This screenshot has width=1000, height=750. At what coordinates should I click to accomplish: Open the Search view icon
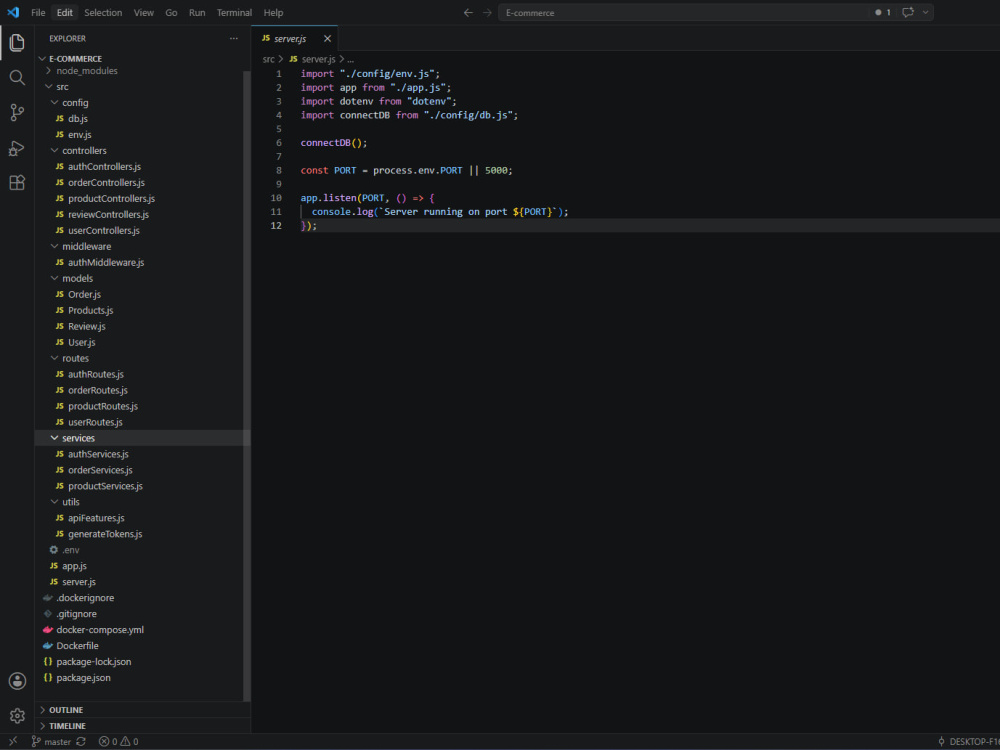point(17,78)
